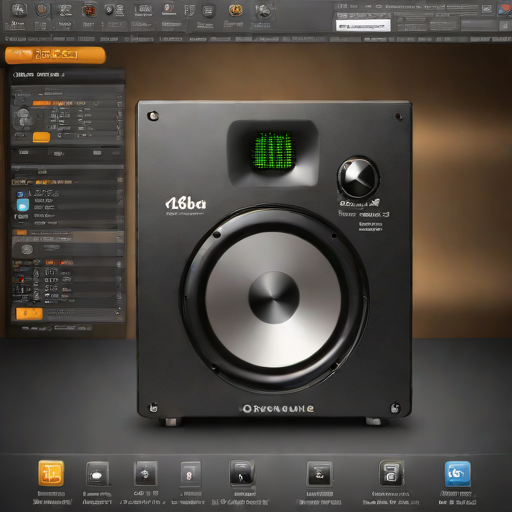Viewport: 512px width, 512px height.
Task: Open the blue icon in the bottom dock
Action: 458,474
